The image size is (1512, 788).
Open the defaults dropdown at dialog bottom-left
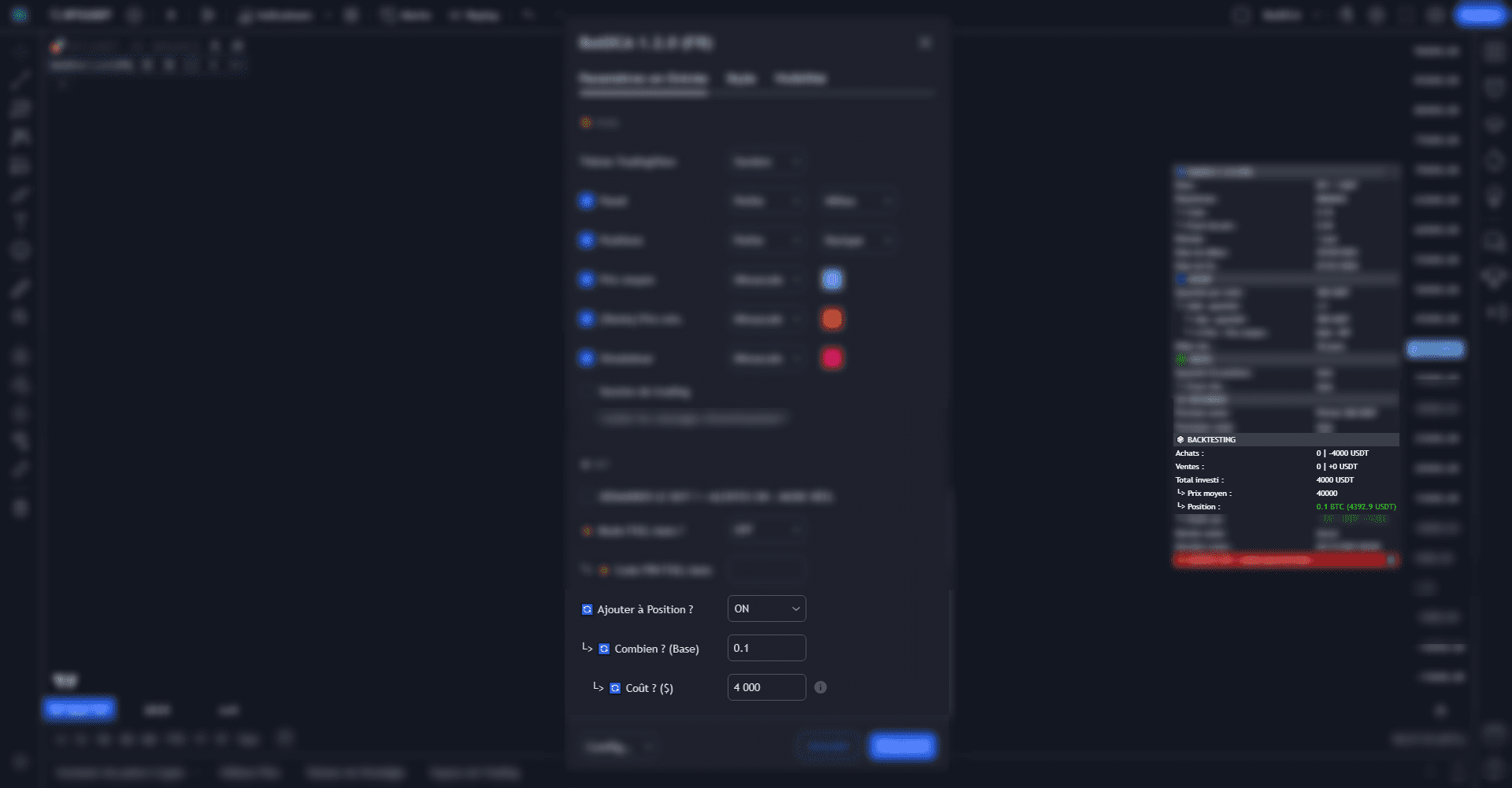tap(618, 746)
